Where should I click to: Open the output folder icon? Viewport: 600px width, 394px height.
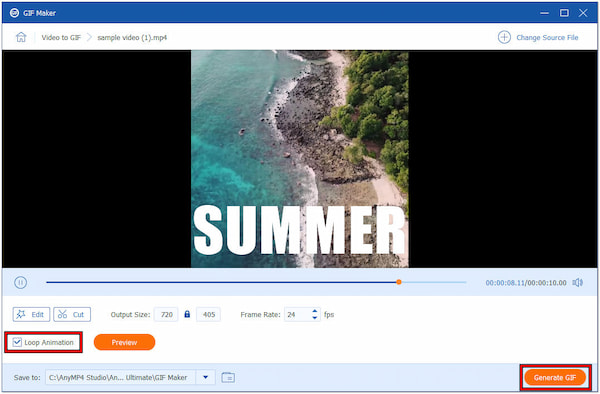[228, 377]
